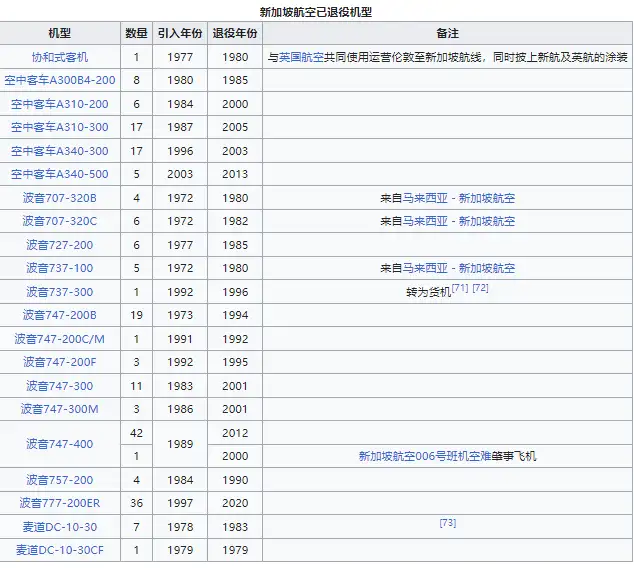634x568 pixels.
Task: Select retirement year 2000 for A310-200
Action: coord(235,104)
